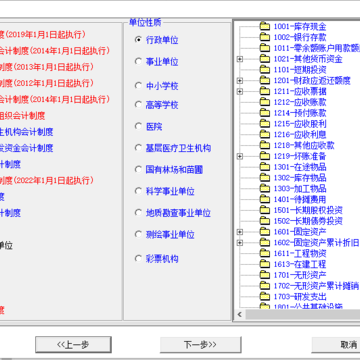Expand the 1601-固定资产 tree node

tap(240, 232)
